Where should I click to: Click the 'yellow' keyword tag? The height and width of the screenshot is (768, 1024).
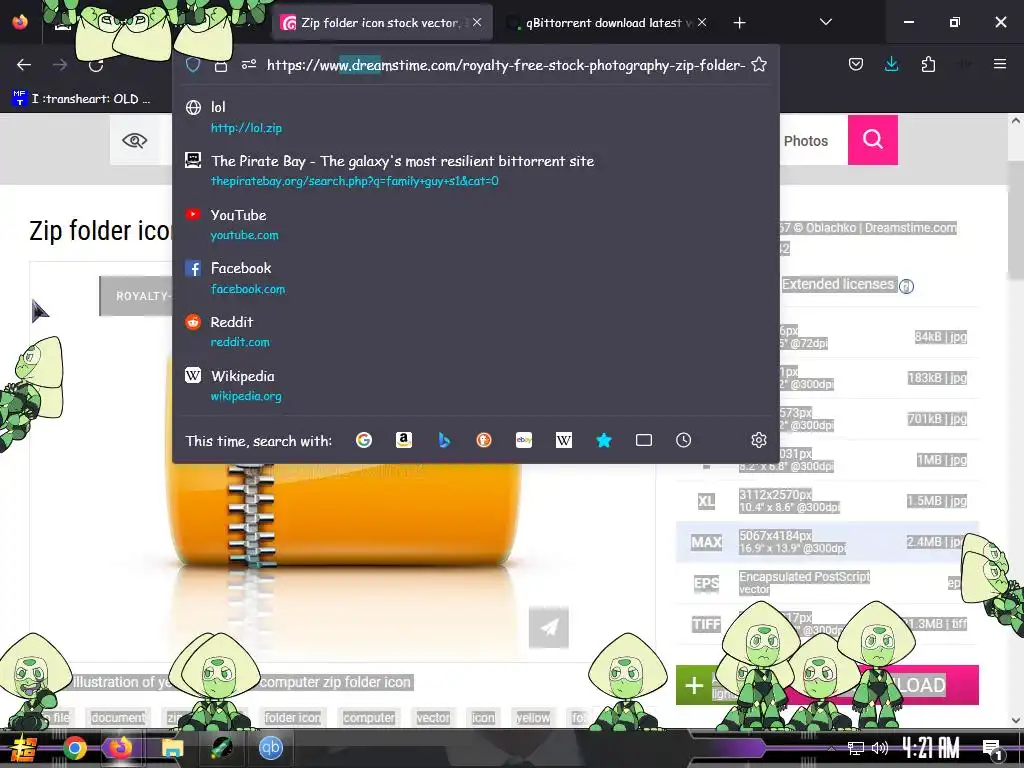533,718
